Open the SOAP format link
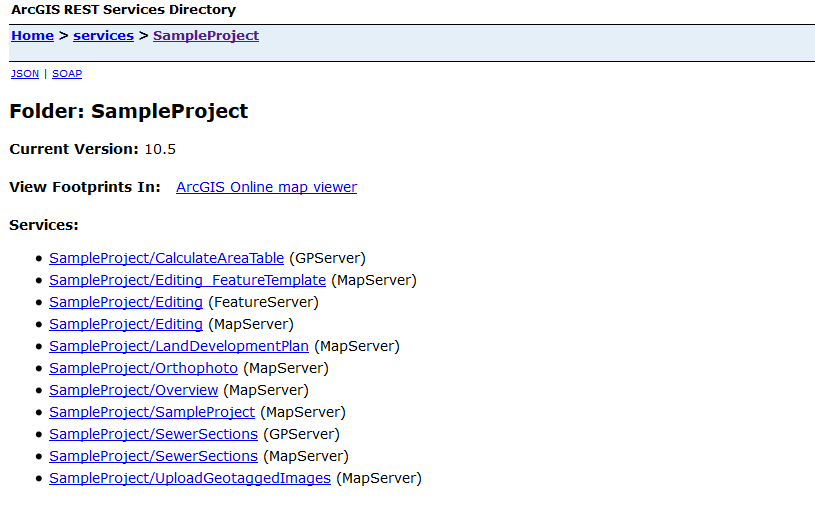This screenshot has height=510, width=815. (67, 74)
